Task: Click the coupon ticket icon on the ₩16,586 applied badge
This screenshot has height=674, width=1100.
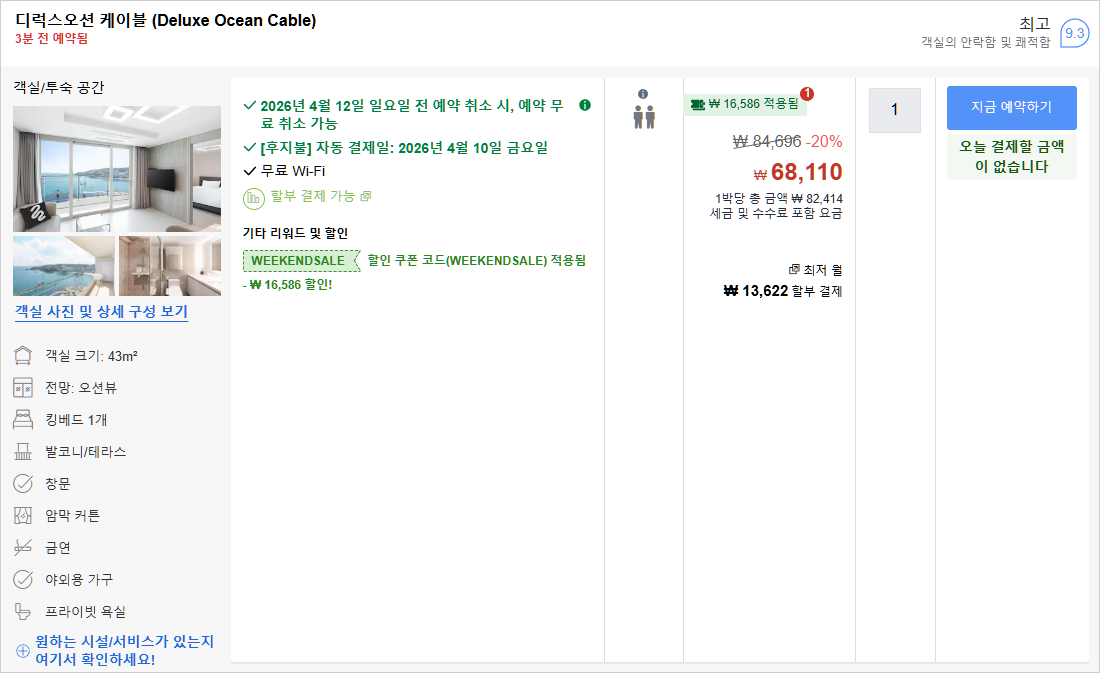Action: 697,105
